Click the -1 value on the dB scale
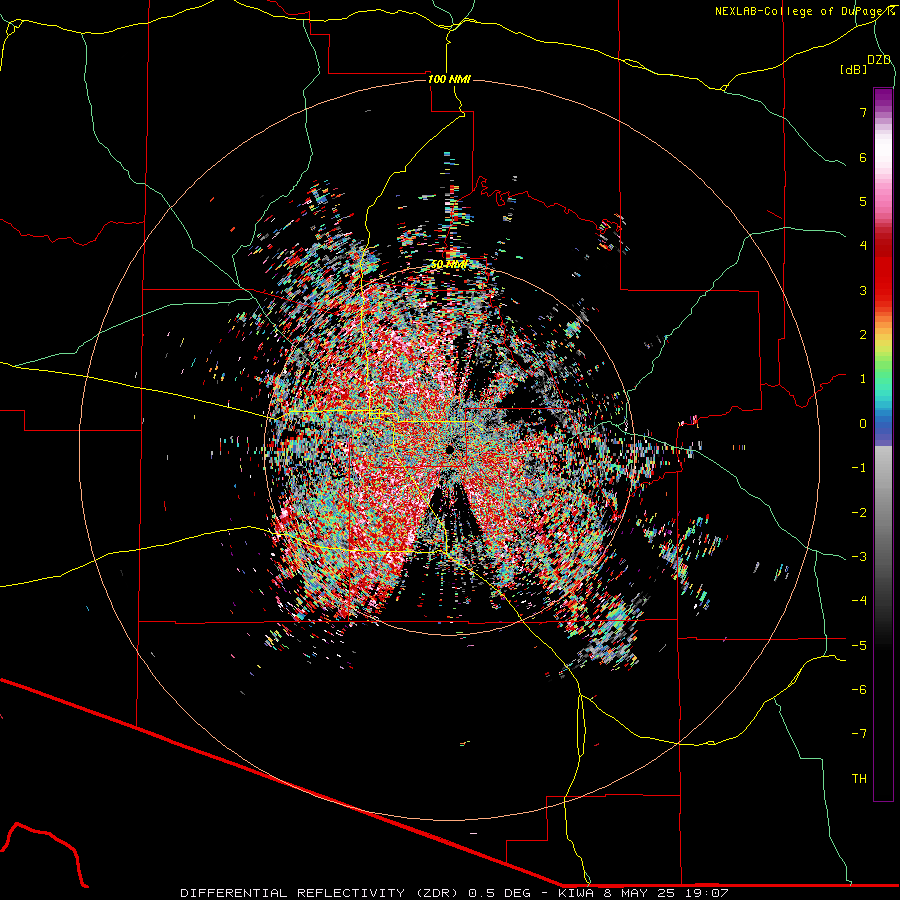The width and height of the screenshot is (900, 900). 859,468
